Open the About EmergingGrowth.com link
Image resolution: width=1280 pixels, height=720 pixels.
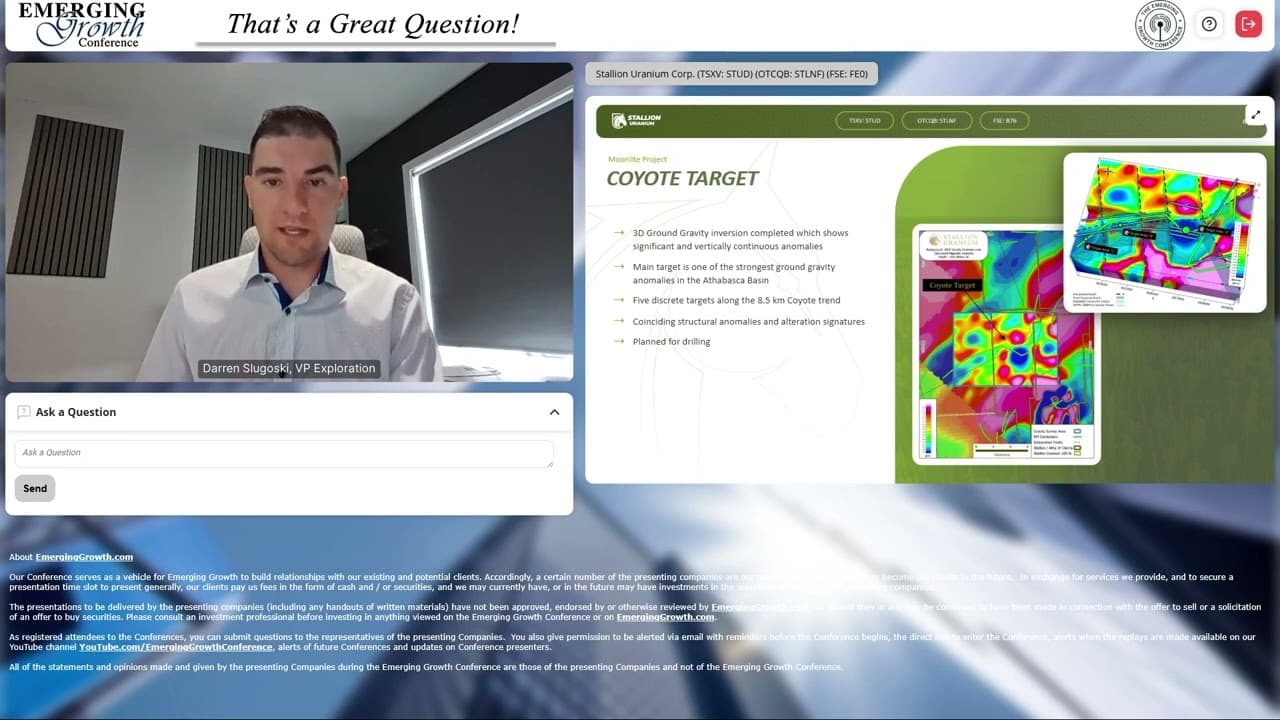coord(84,557)
